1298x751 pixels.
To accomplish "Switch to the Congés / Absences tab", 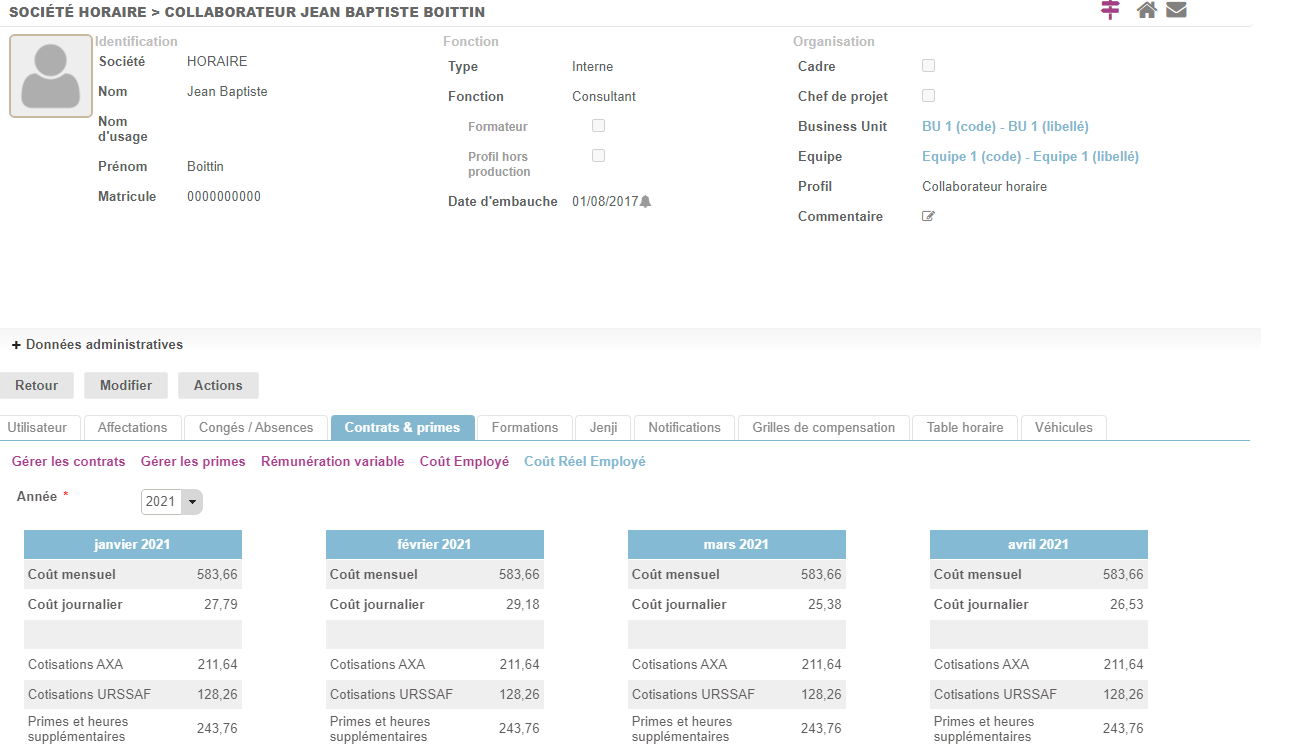I will [256, 428].
